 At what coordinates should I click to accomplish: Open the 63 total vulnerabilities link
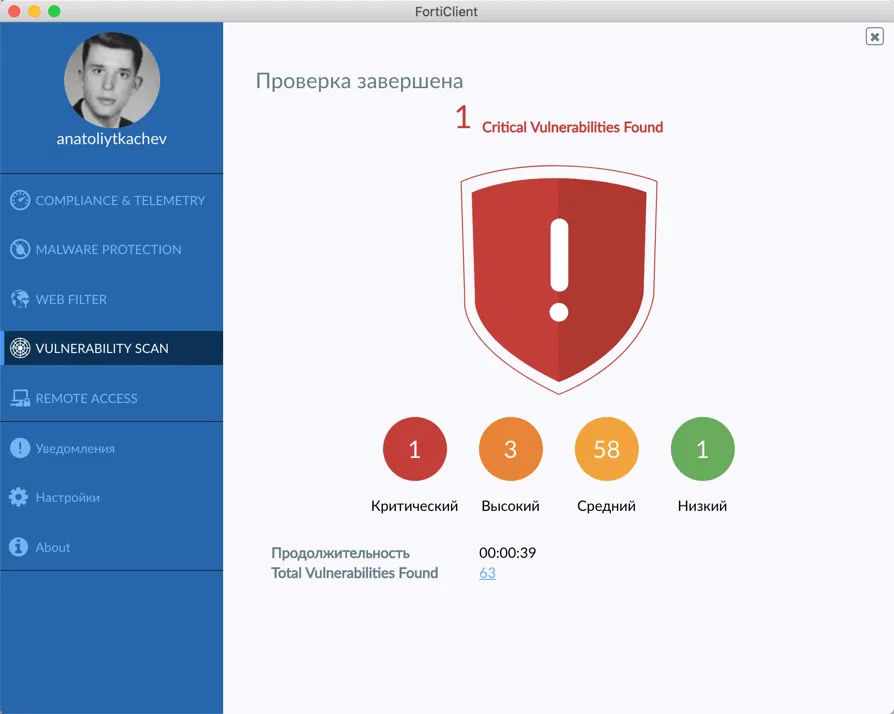487,573
